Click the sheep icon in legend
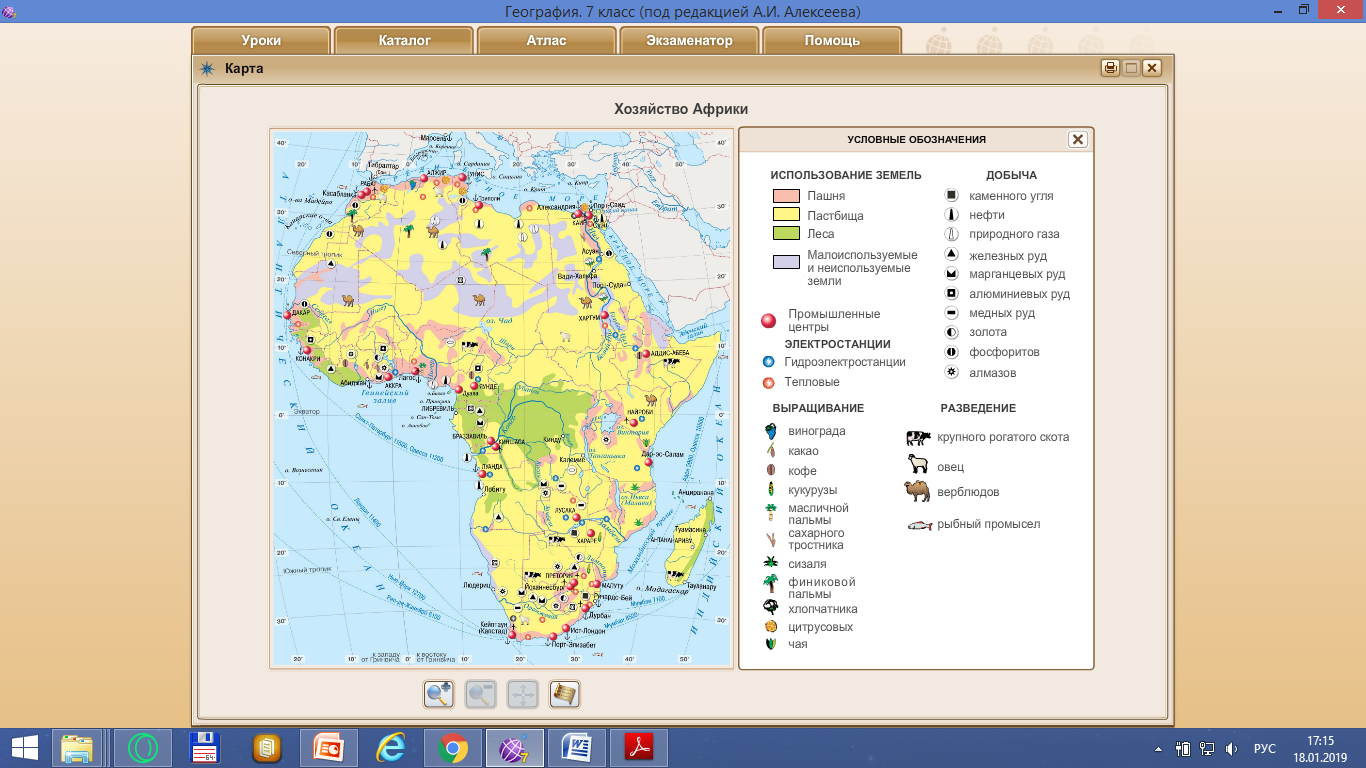The image size is (1366, 768). click(x=917, y=464)
